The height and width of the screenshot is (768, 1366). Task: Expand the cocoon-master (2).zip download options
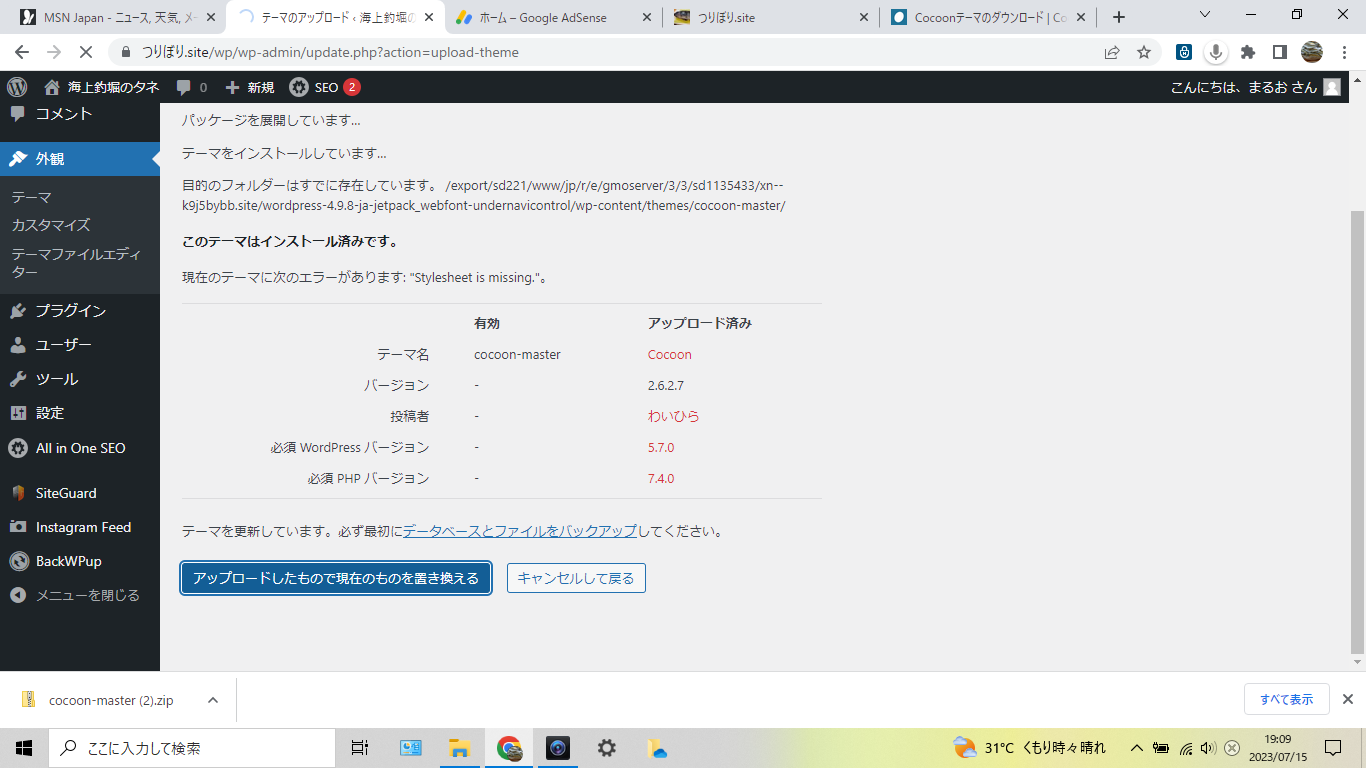[x=212, y=700]
